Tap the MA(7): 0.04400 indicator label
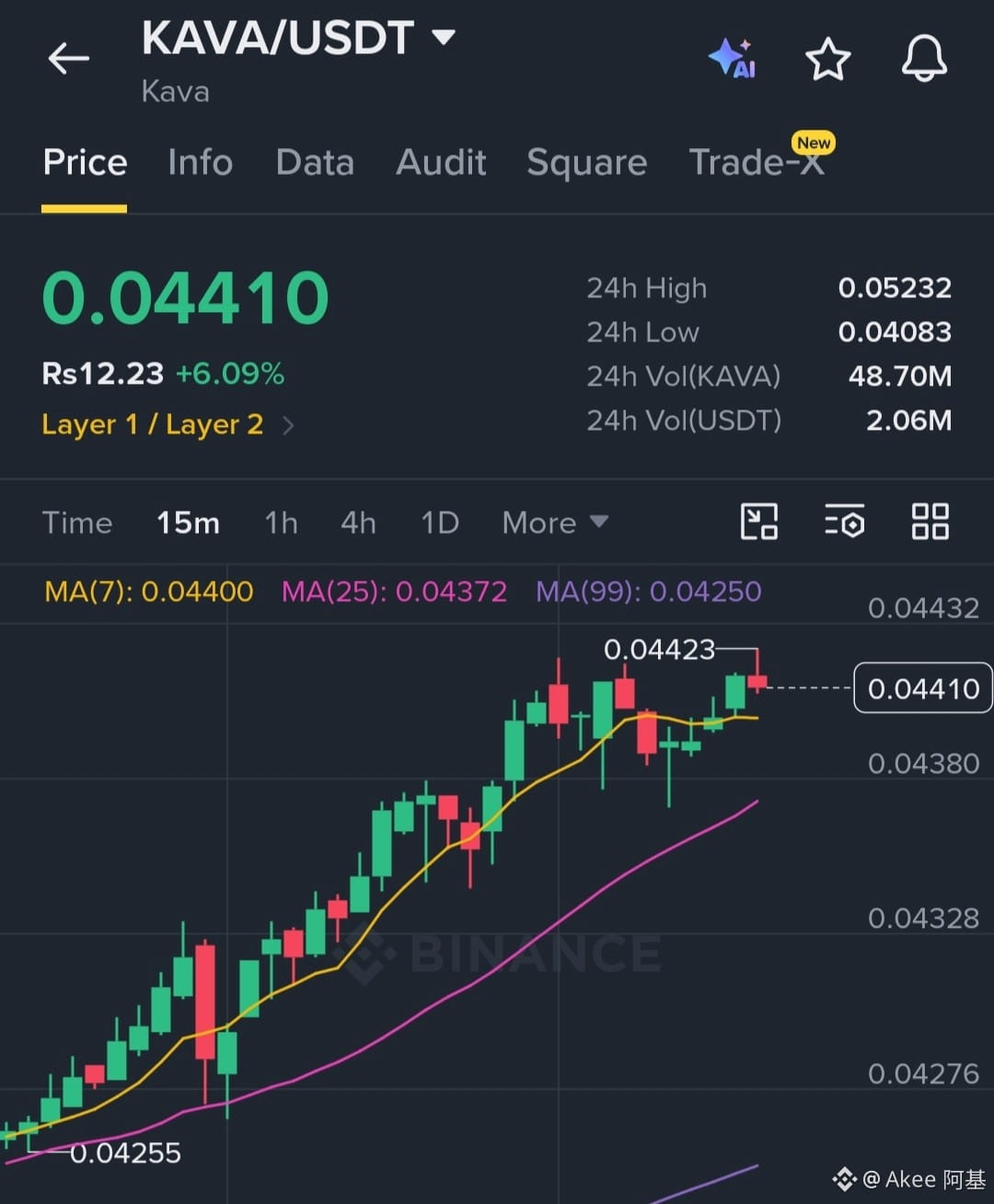Image resolution: width=994 pixels, height=1204 pixels. point(149,591)
